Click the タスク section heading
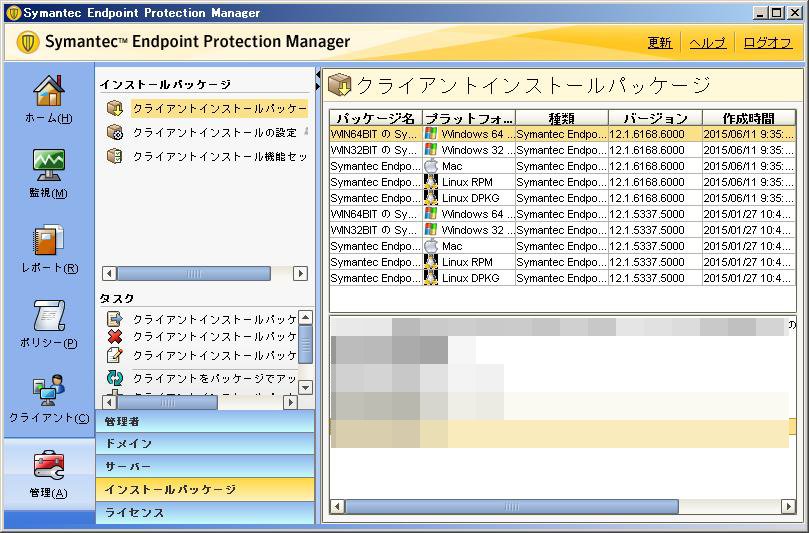 117,298
